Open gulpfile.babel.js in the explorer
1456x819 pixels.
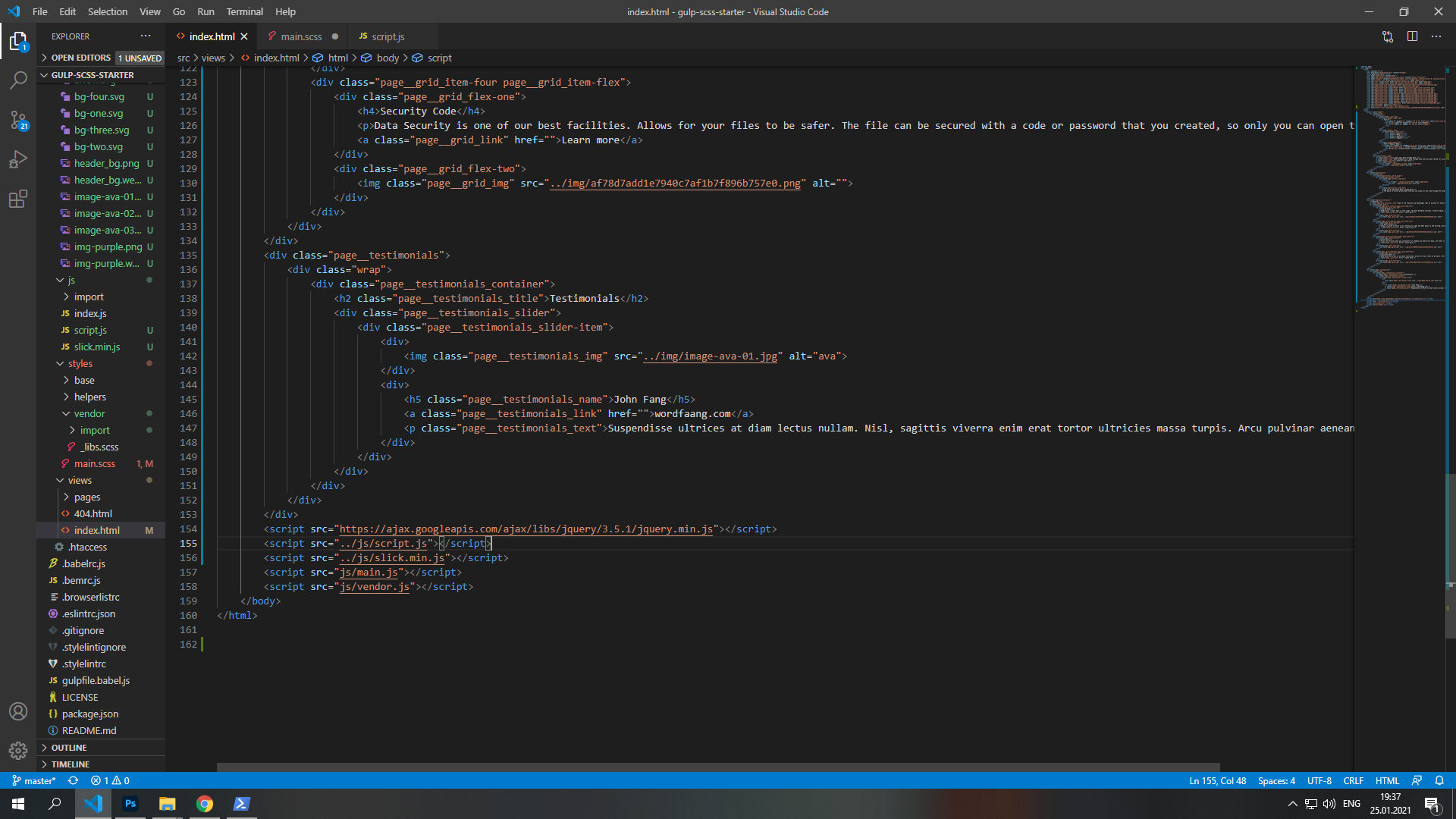click(101, 681)
